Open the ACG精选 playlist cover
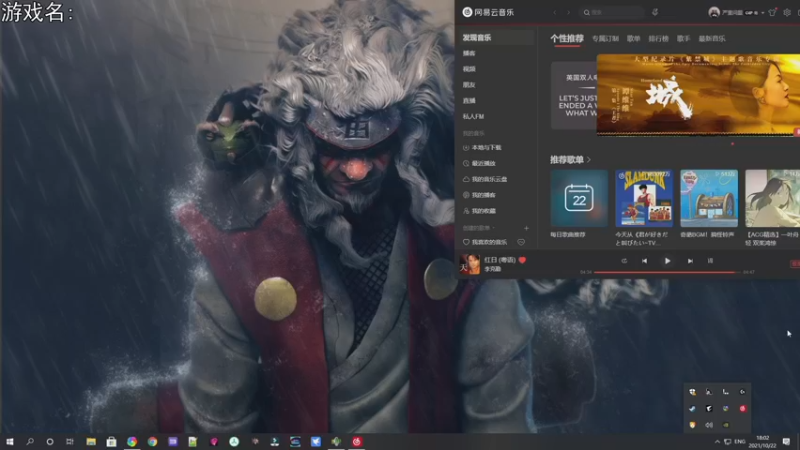 click(772, 198)
